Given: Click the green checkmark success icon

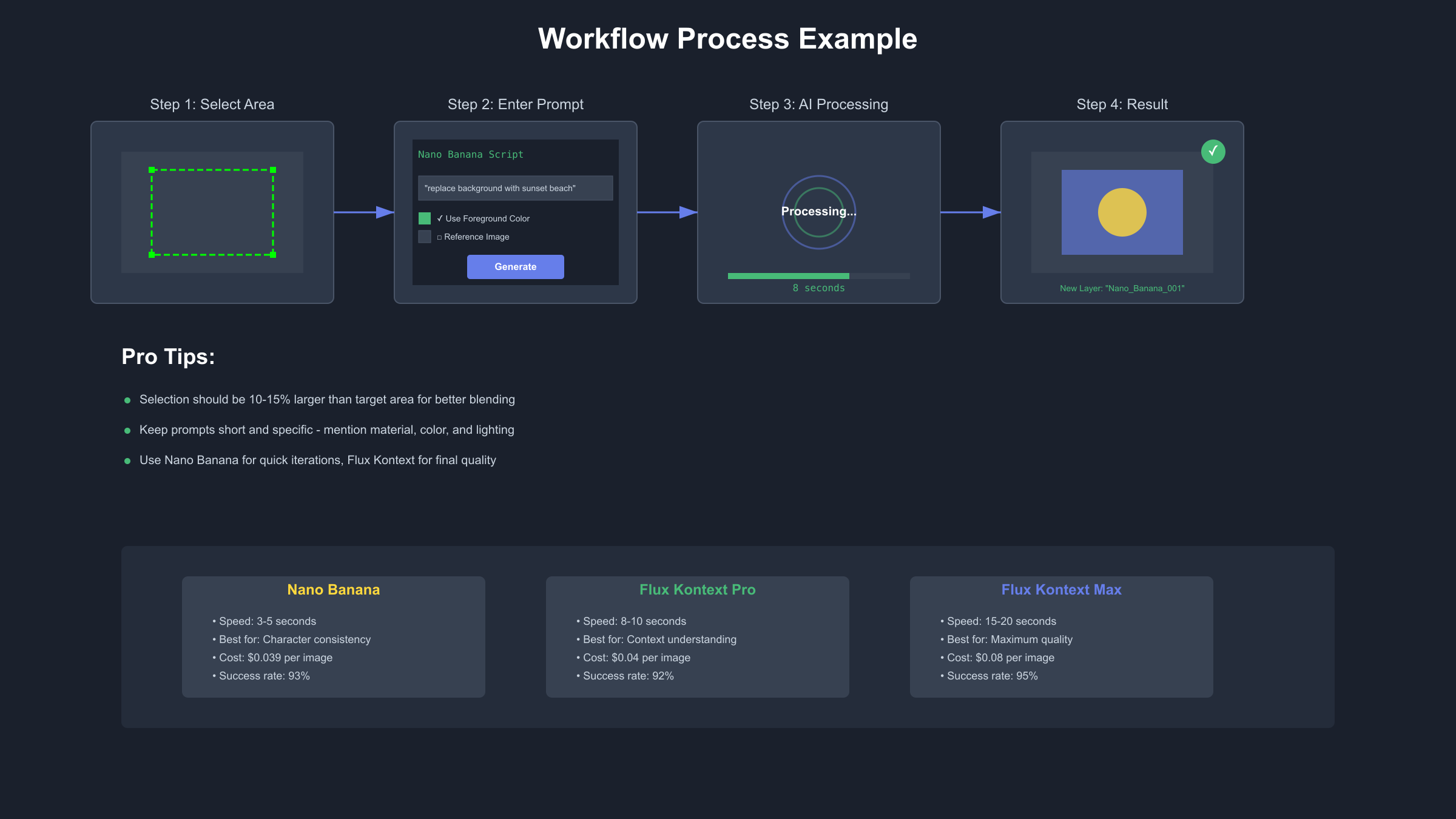Looking at the screenshot, I should pyautogui.click(x=1213, y=152).
